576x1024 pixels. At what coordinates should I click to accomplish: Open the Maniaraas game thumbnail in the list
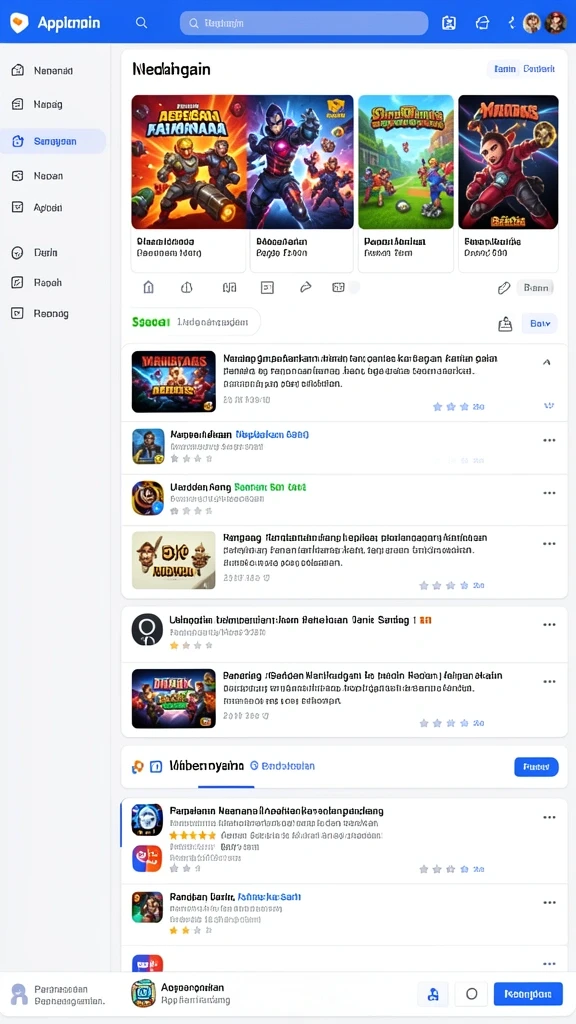pyautogui.click(x=174, y=381)
